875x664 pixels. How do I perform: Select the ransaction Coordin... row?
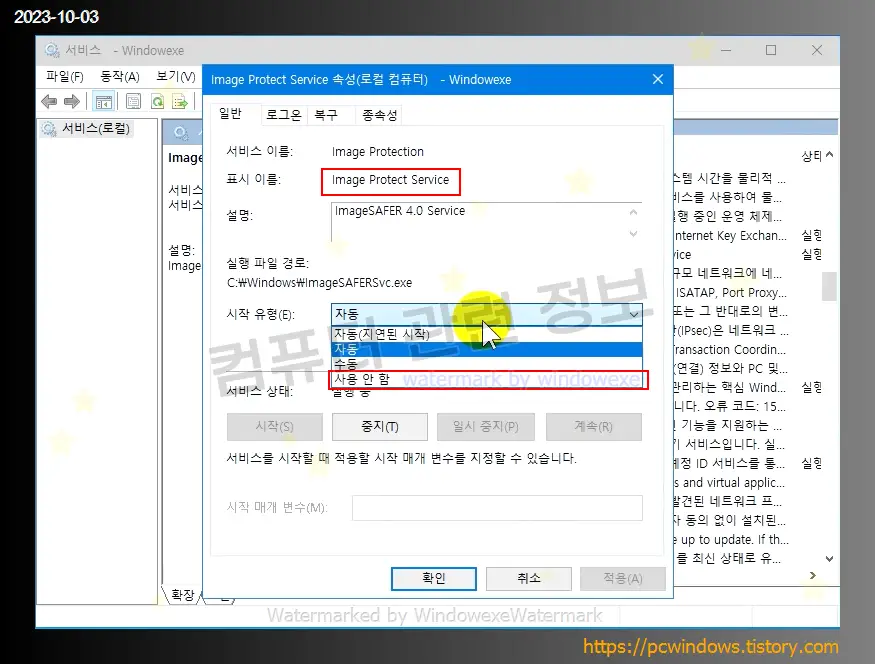point(748,350)
